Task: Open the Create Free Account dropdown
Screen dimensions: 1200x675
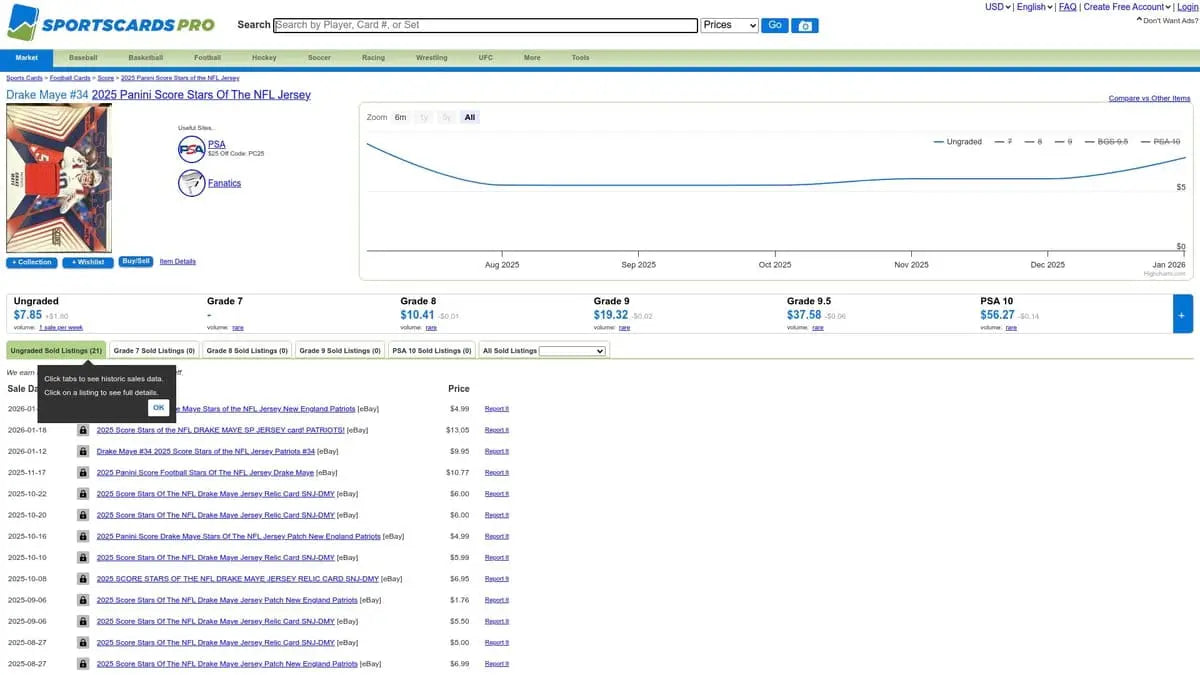Action: click(1127, 7)
